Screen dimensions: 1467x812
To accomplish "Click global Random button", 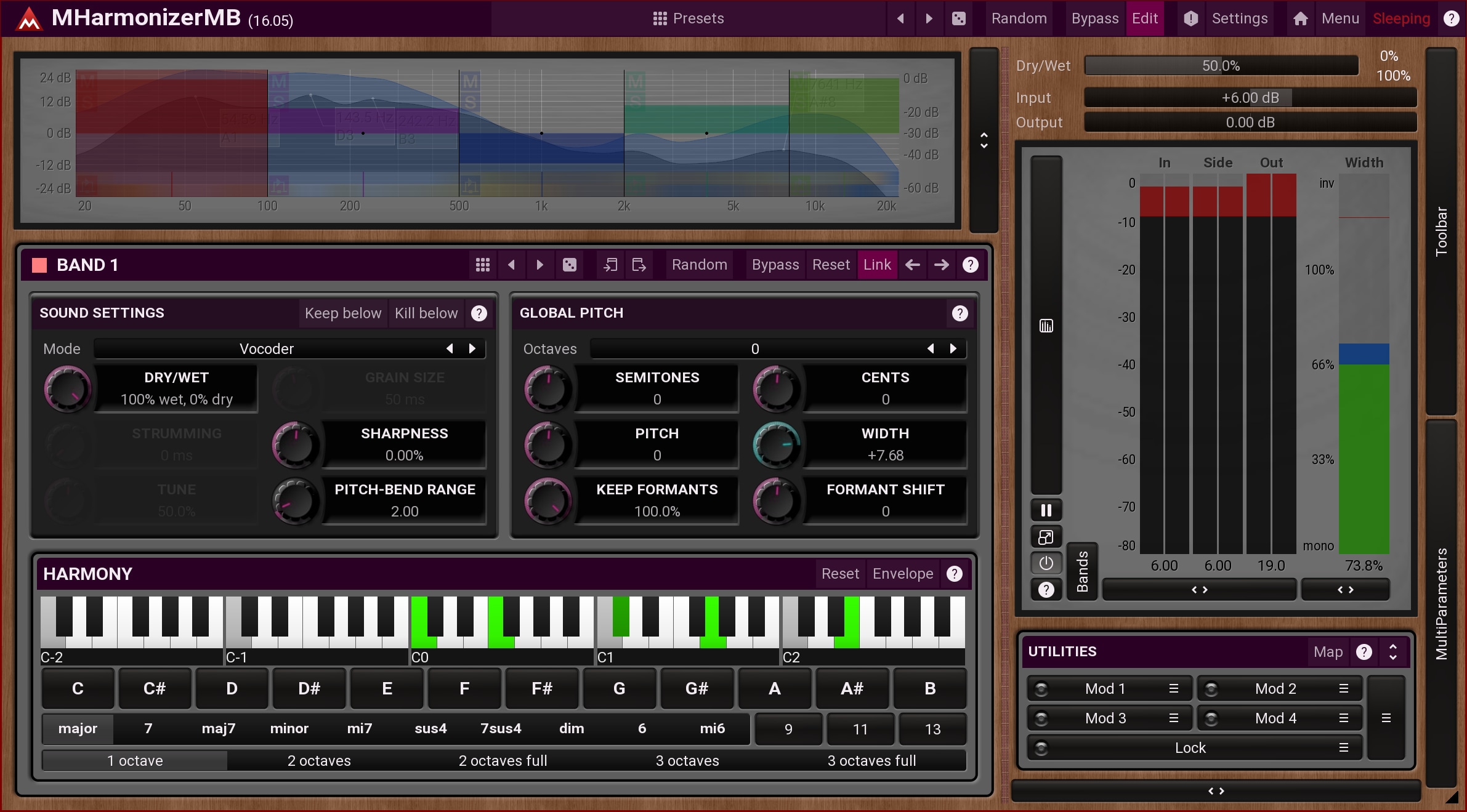I will pyautogui.click(x=1019, y=18).
